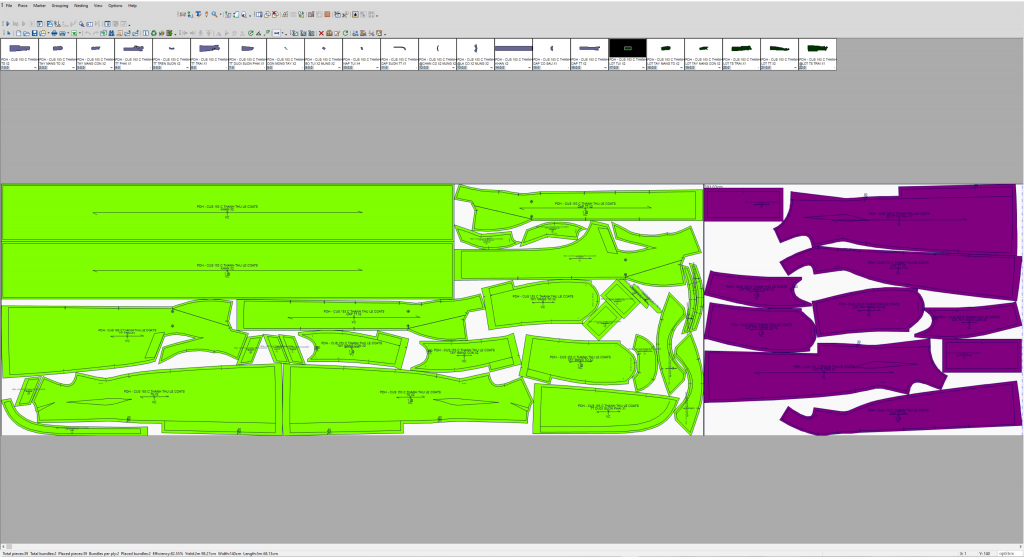Open the Nesting menu
This screenshot has width=1024, height=557.
[x=81, y=5]
